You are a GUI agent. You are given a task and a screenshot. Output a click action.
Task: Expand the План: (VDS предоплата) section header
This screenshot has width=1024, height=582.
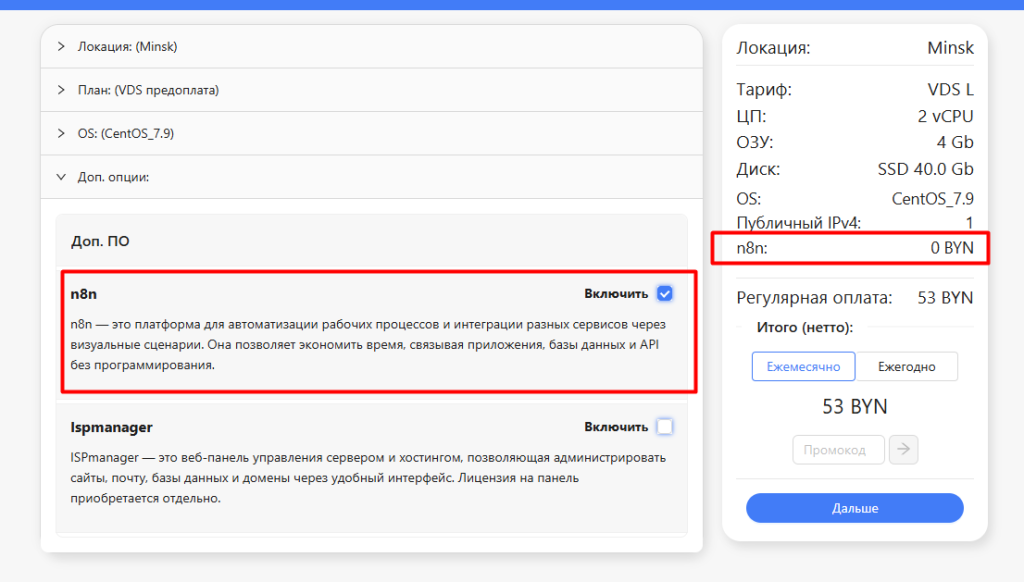point(148,90)
